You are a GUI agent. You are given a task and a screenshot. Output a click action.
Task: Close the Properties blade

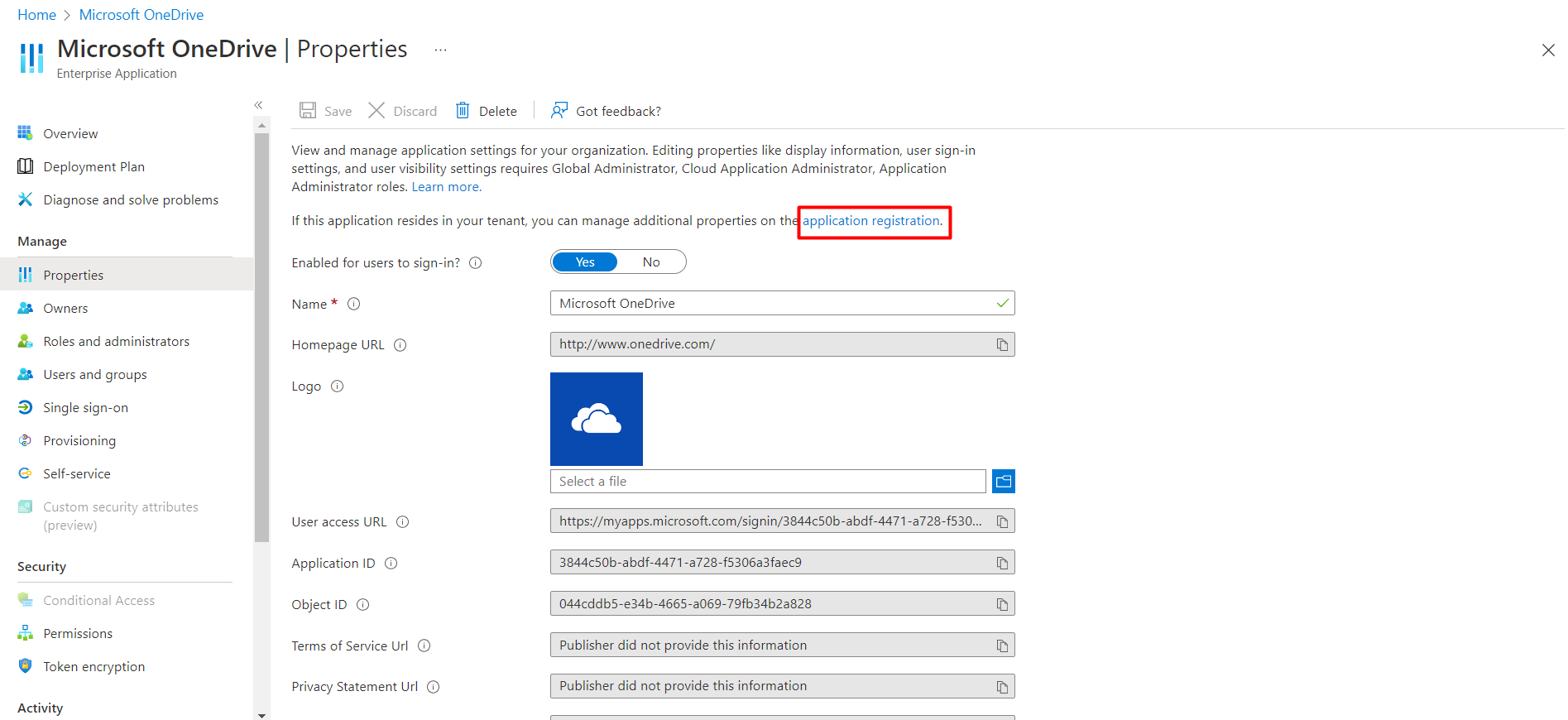click(x=1548, y=50)
